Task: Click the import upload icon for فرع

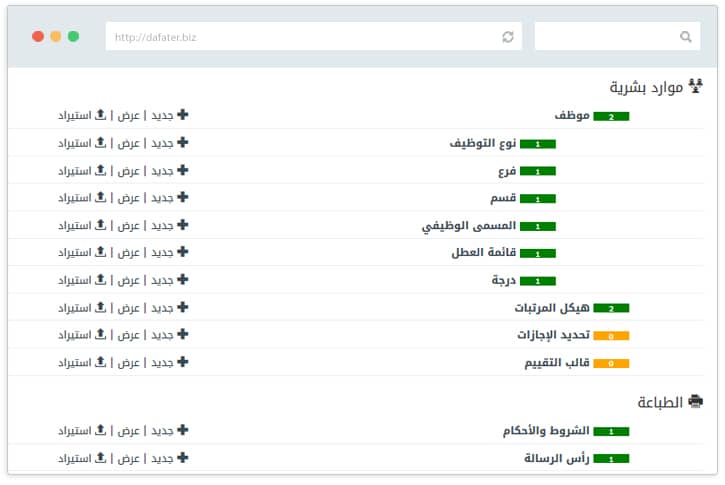Action: point(100,170)
